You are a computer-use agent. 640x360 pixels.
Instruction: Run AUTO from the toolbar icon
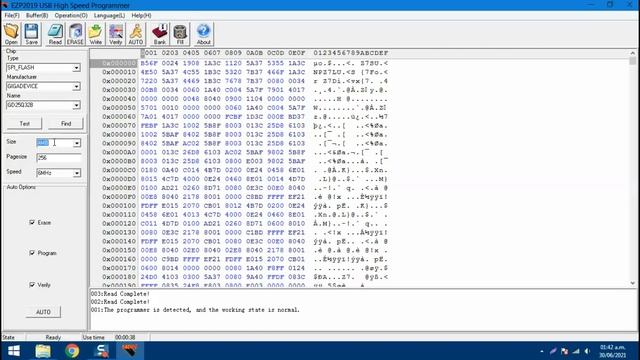(x=136, y=34)
